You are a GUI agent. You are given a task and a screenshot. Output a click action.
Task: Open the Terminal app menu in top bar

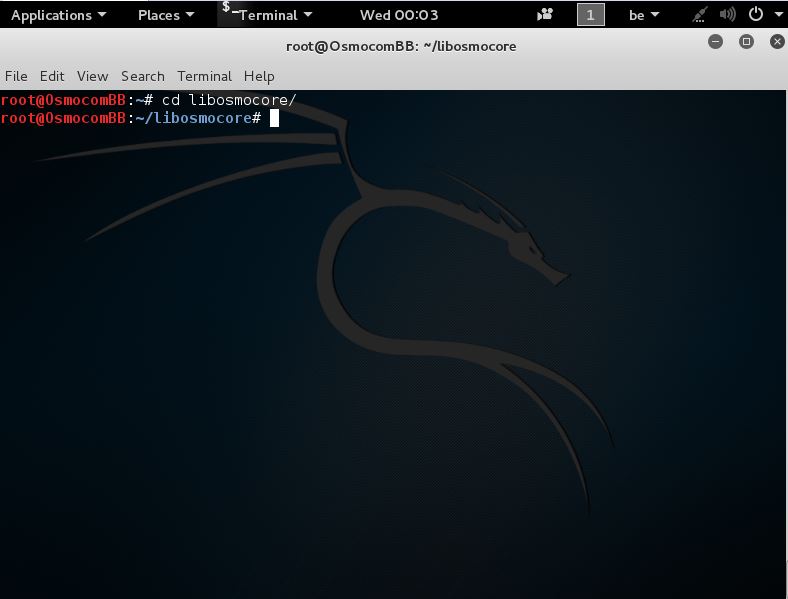275,15
